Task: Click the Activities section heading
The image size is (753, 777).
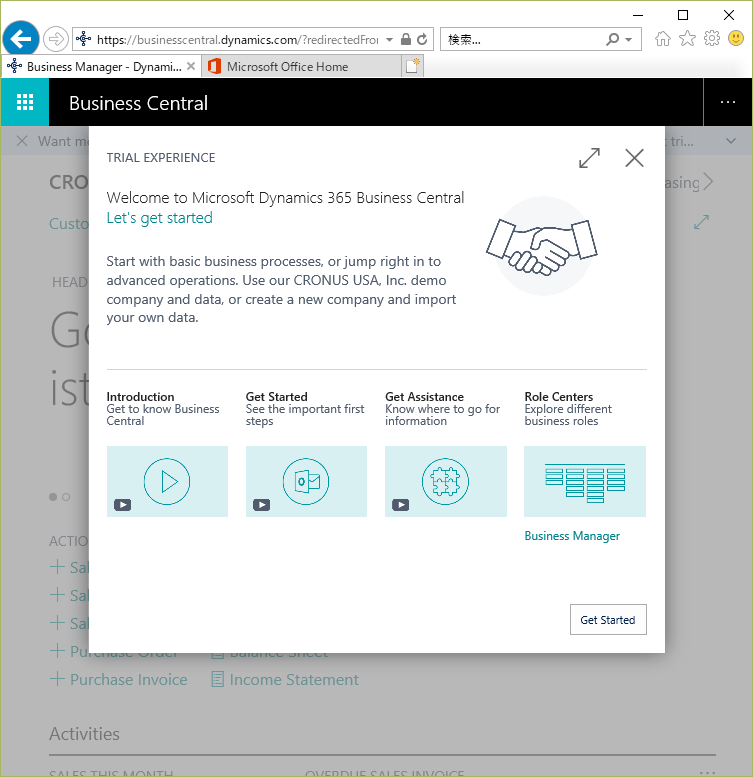Action: point(84,733)
